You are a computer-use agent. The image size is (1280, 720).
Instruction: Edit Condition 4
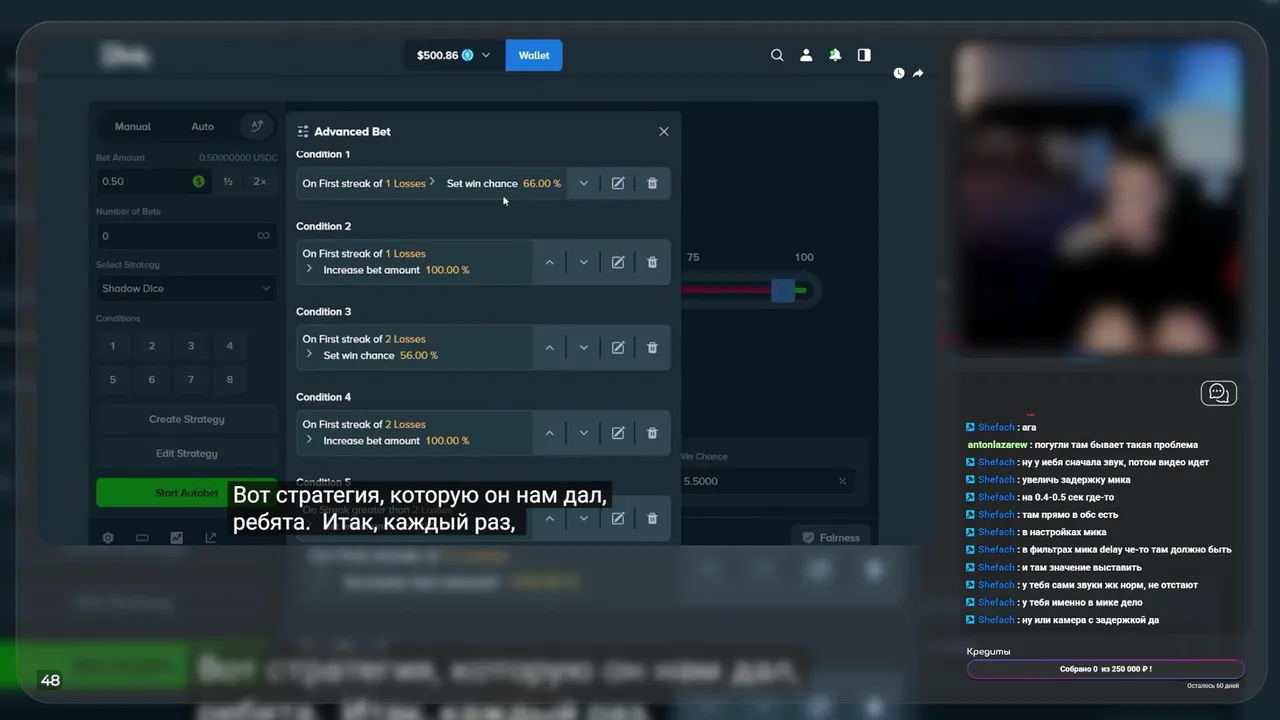point(618,433)
